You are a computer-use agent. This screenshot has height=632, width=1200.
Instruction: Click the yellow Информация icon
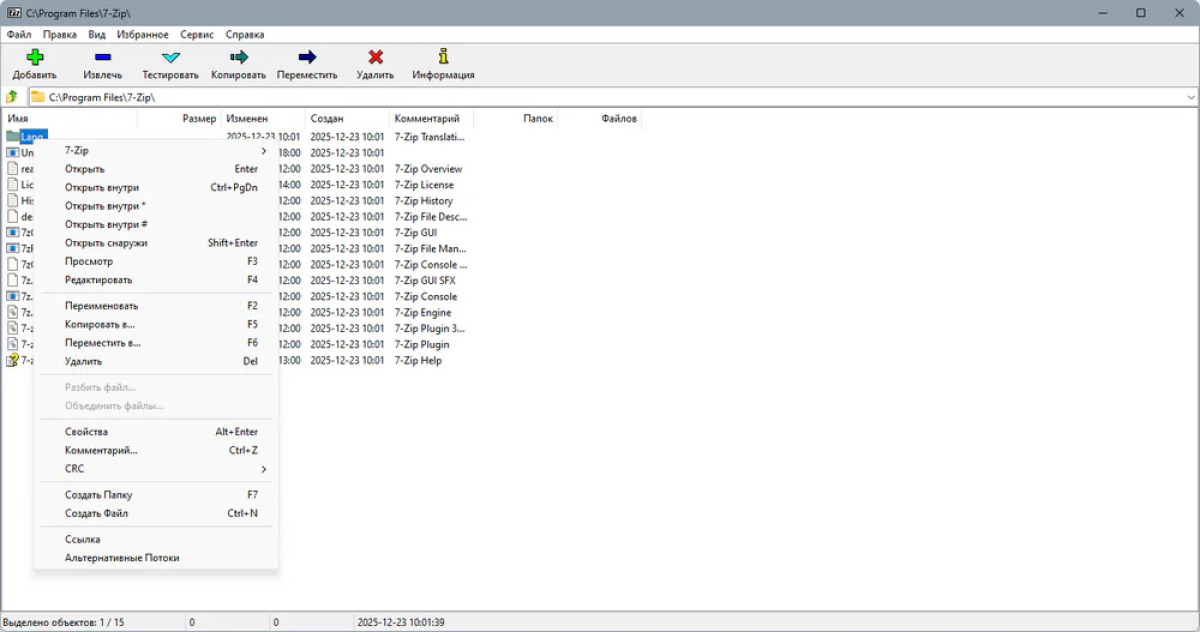point(443,58)
